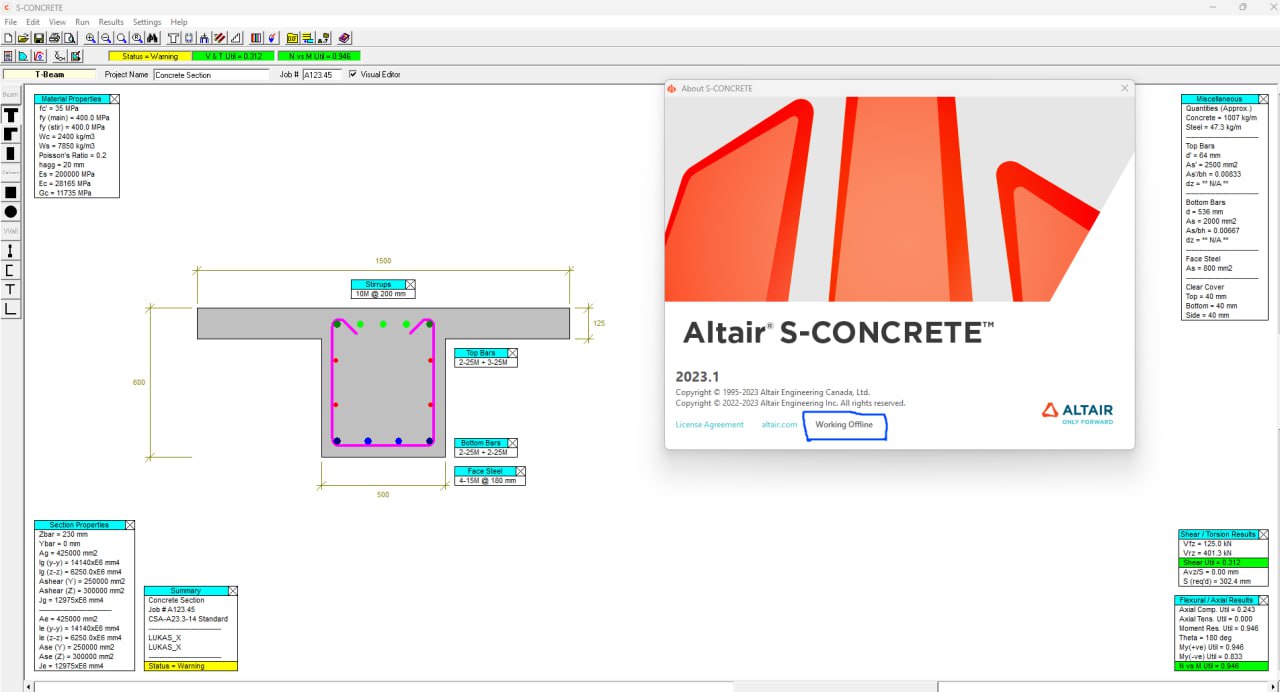
Task: Select the square column shape
Action: click(x=11, y=192)
